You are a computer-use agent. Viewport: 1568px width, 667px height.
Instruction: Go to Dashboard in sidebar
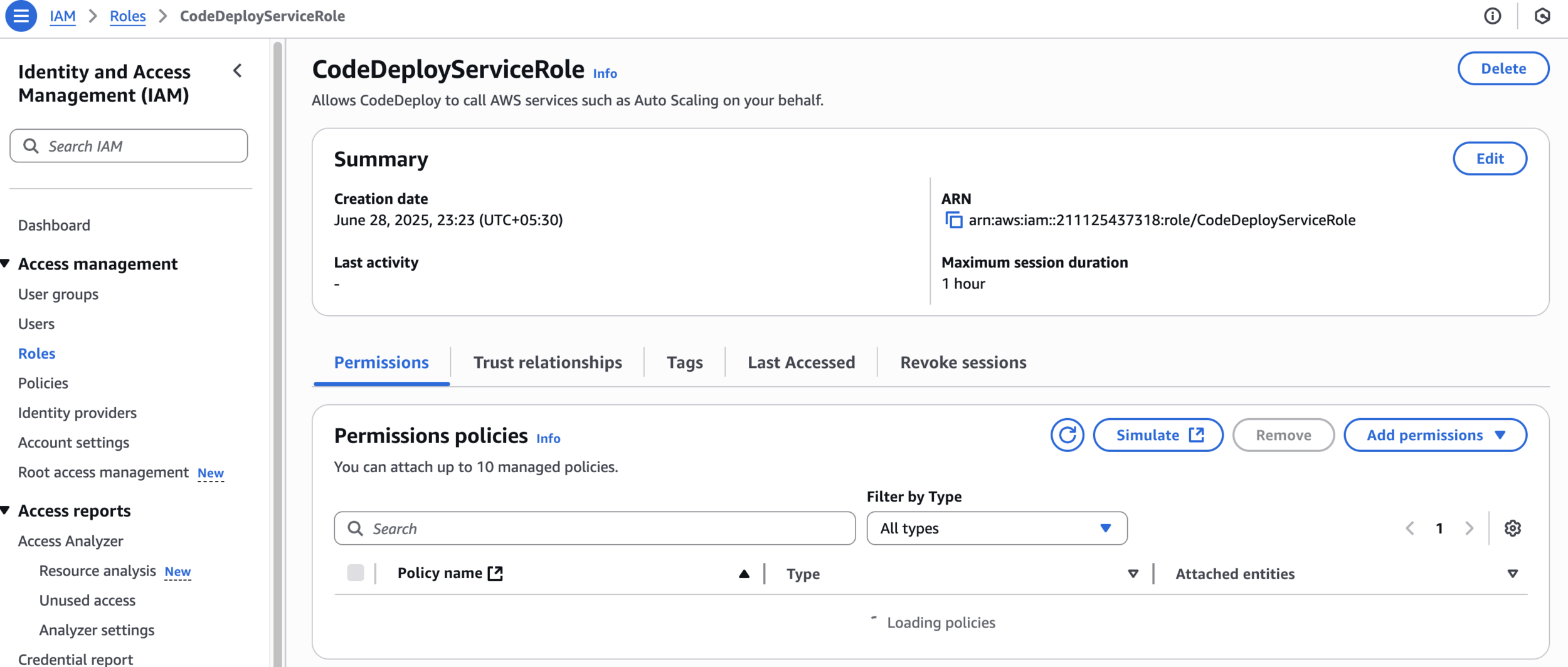(x=54, y=225)
